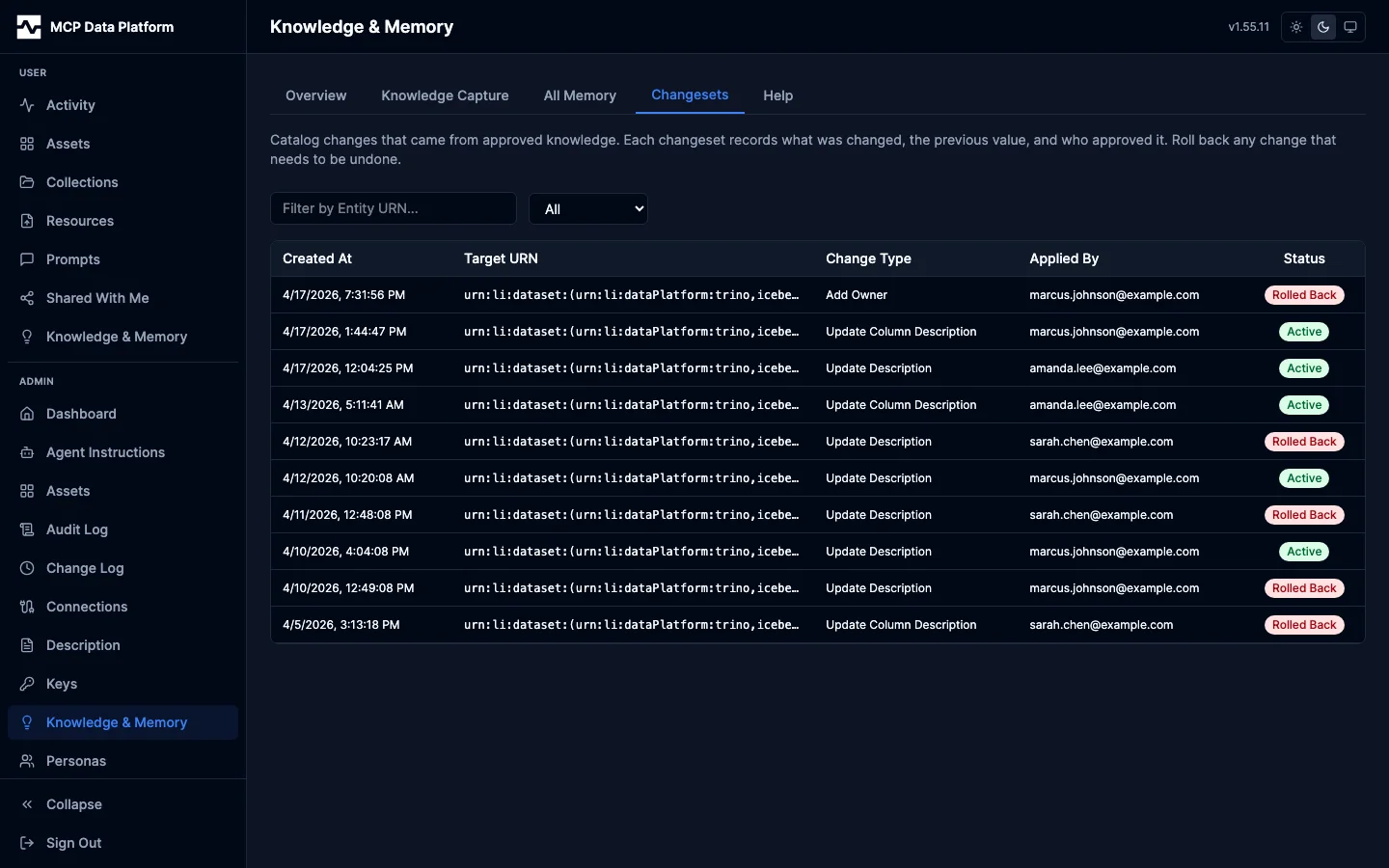Open the Help tab

point(777,95)
